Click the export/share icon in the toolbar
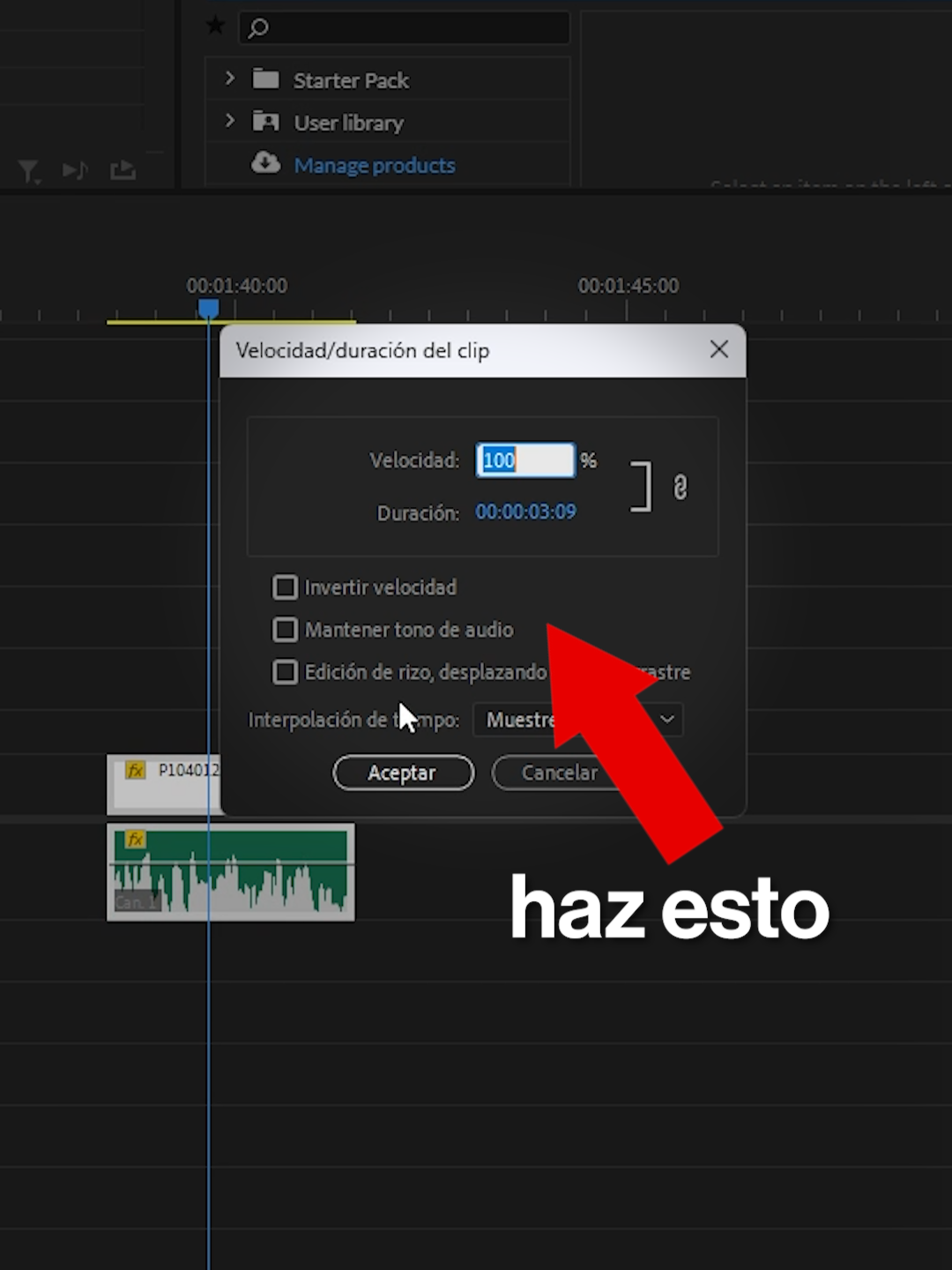The height and width of the screenshot is (1270, 952). [x=123, y=170]
